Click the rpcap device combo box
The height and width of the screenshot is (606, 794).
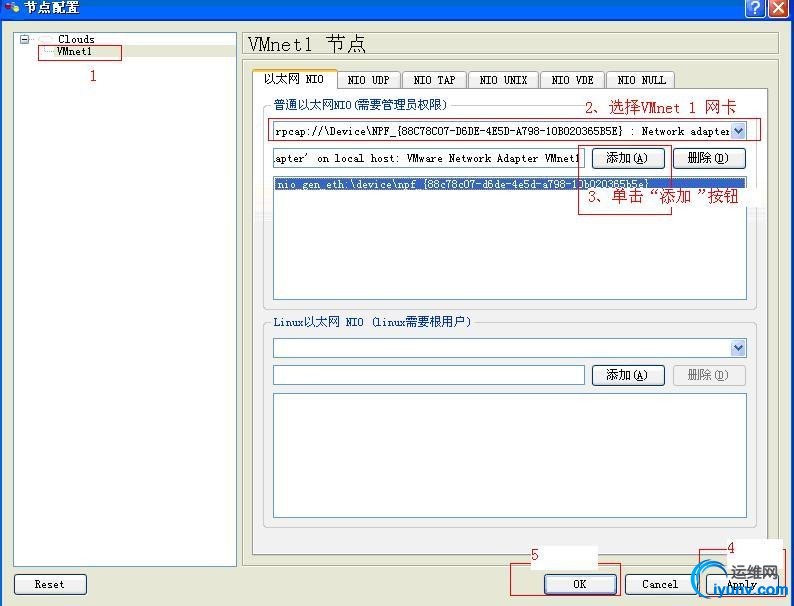[x=509, y=131]
